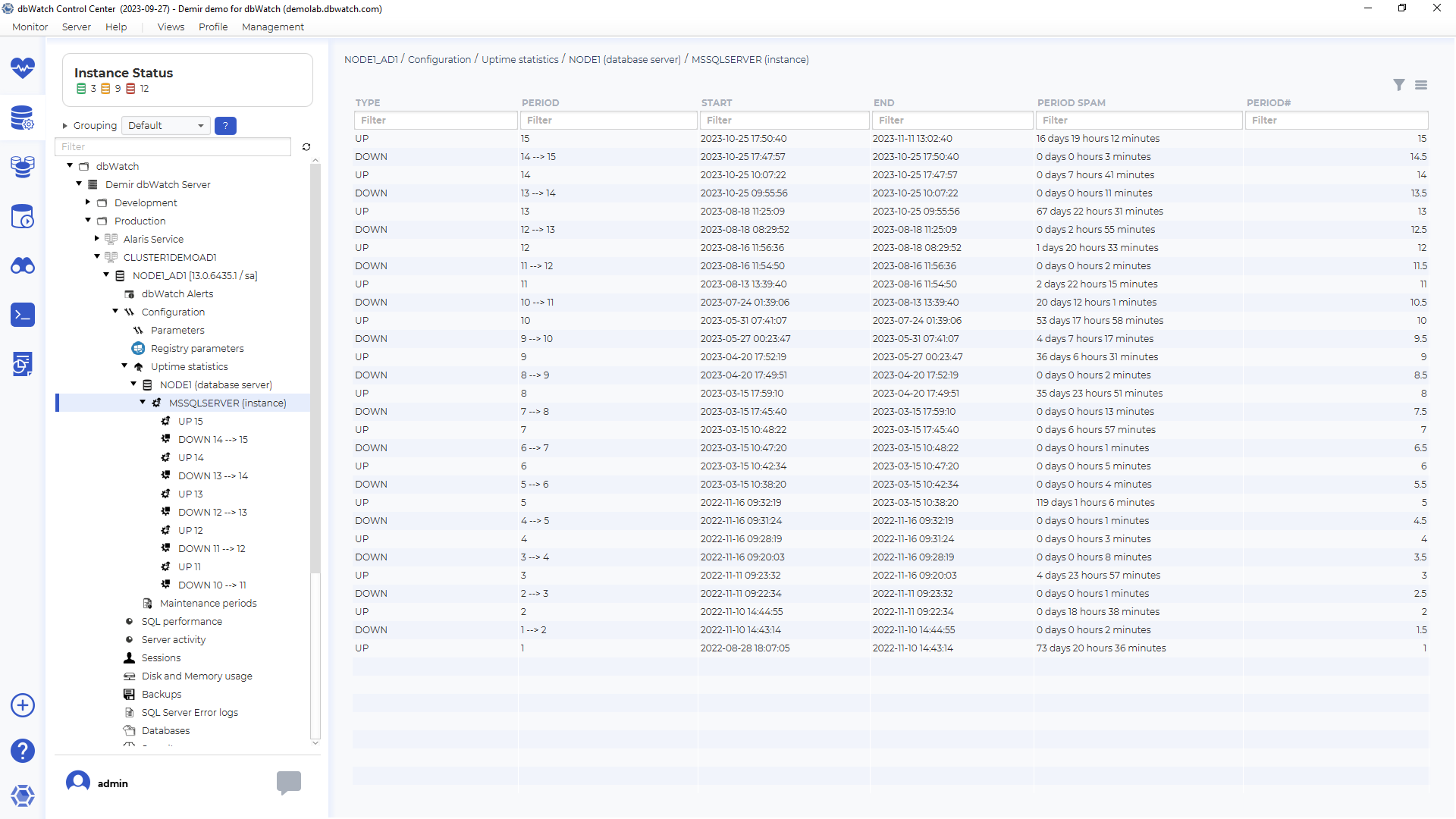
Task: Open Maintenance periods node
Action: 208,604
